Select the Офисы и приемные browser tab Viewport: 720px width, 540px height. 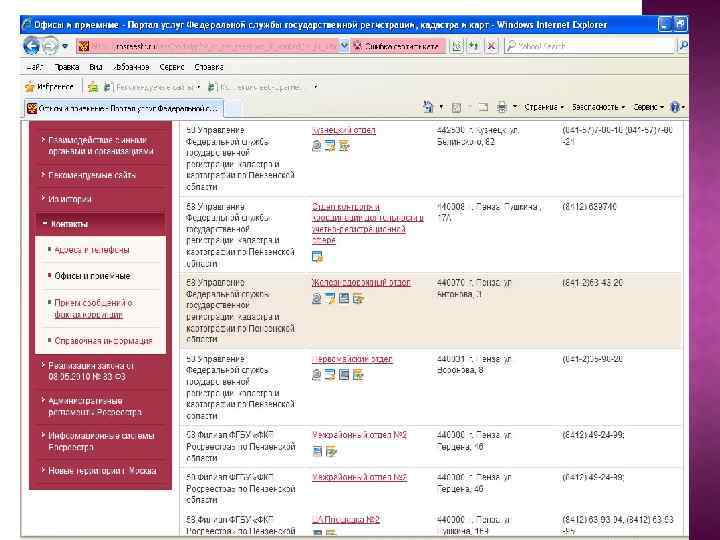point(124,109)
